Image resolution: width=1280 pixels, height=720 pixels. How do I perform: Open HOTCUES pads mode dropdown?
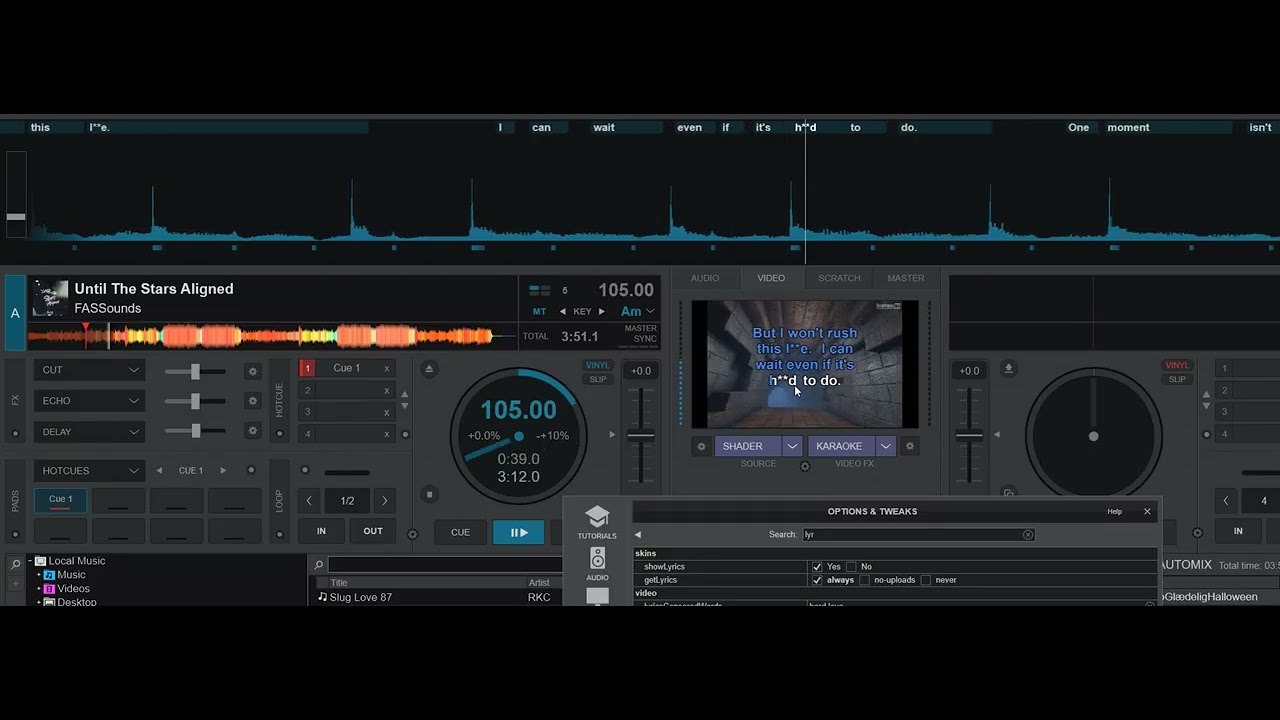(x=90, y=471)
